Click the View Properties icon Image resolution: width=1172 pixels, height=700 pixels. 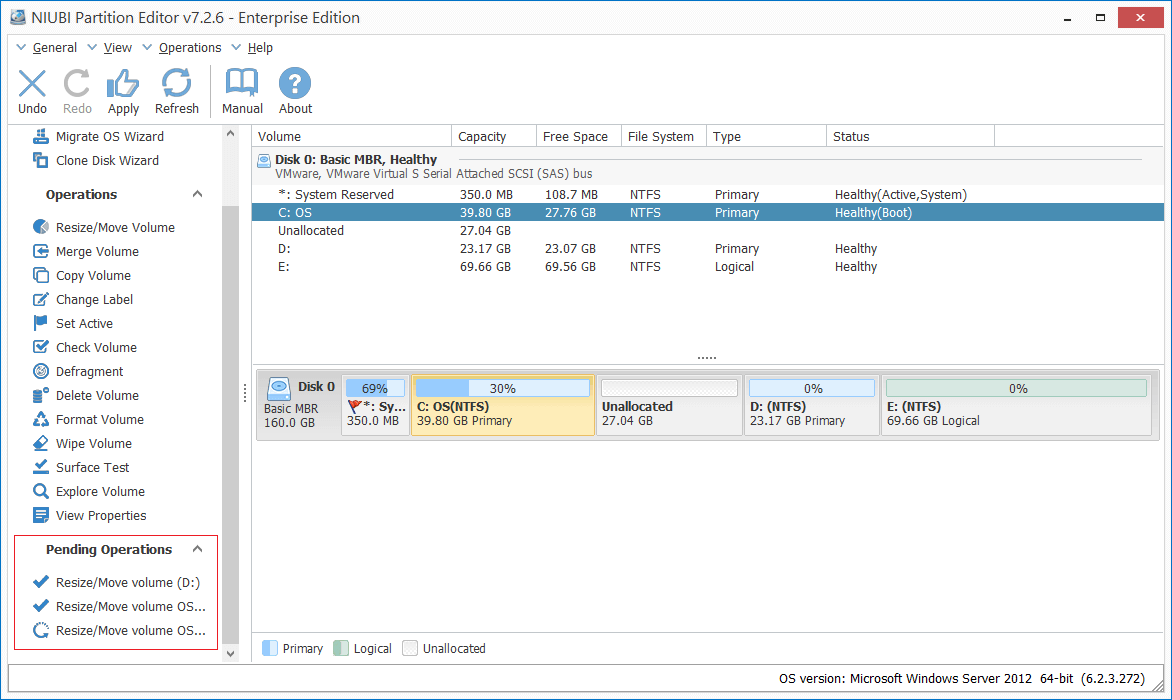pyautogui.click(x=41, y=515)
